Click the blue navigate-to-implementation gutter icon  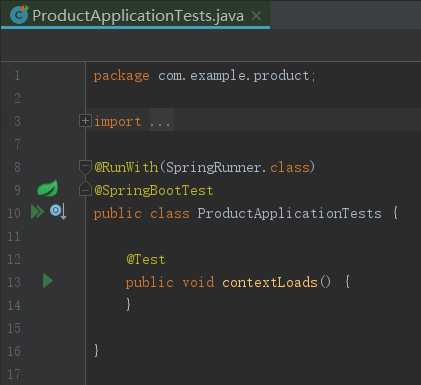click(58, 212)
